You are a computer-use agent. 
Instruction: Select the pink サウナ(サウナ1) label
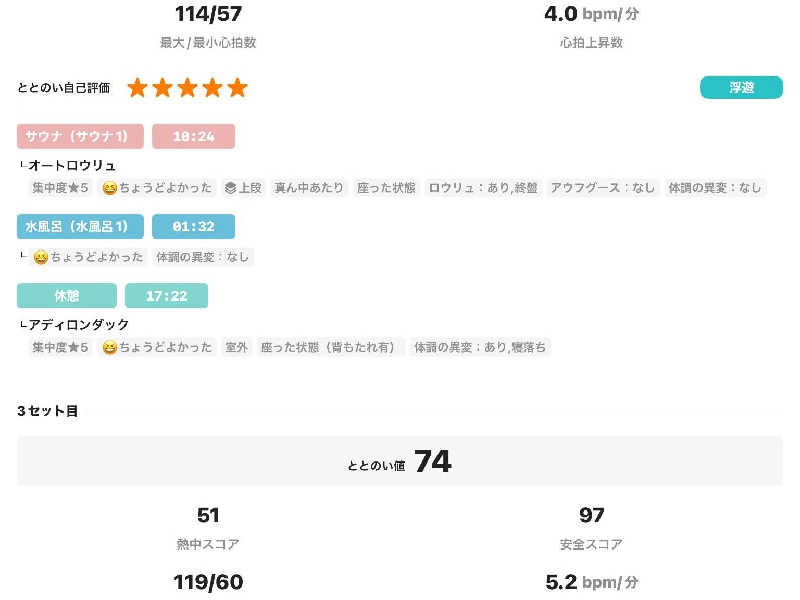tap(80, 136)
